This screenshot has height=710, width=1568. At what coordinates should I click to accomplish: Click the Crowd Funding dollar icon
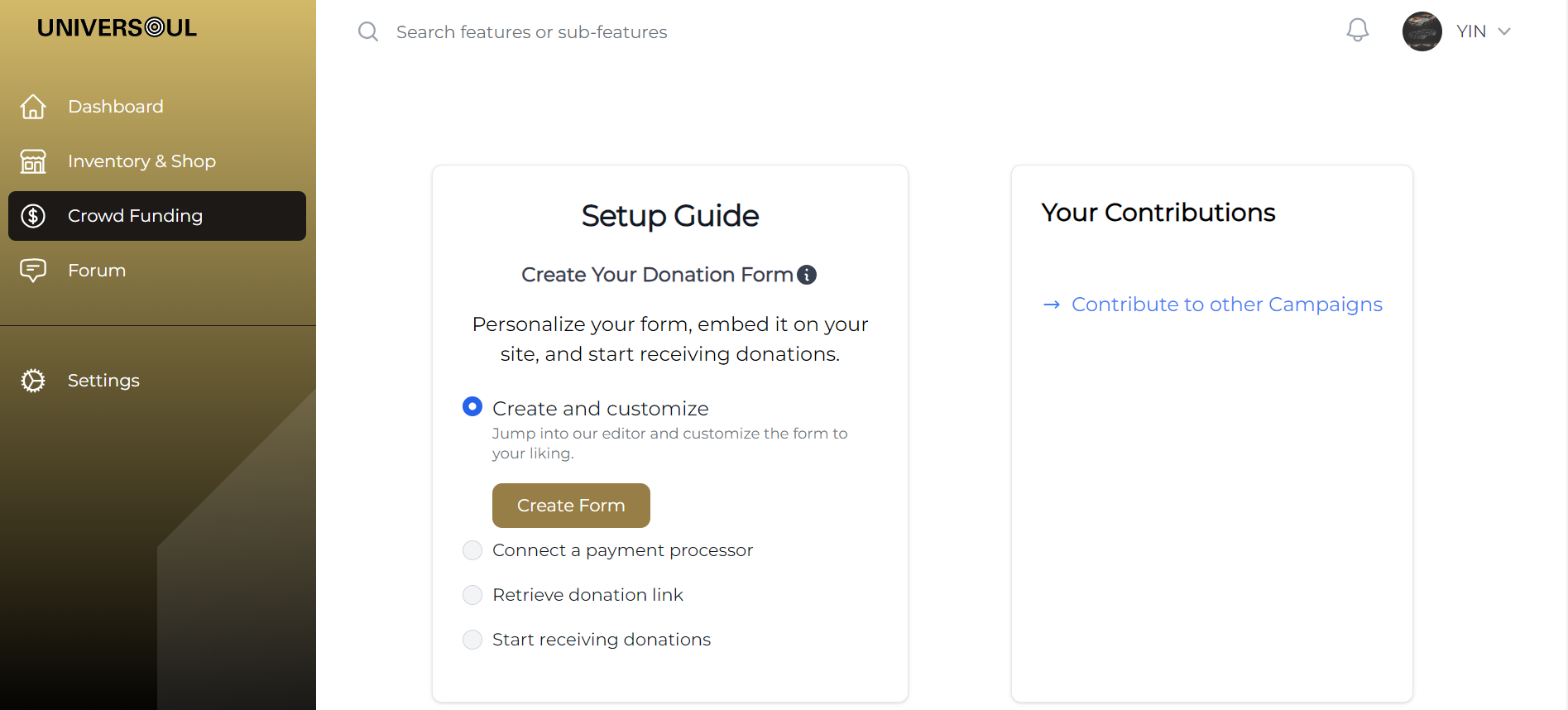pyautogui.click(x=33, y=216)
